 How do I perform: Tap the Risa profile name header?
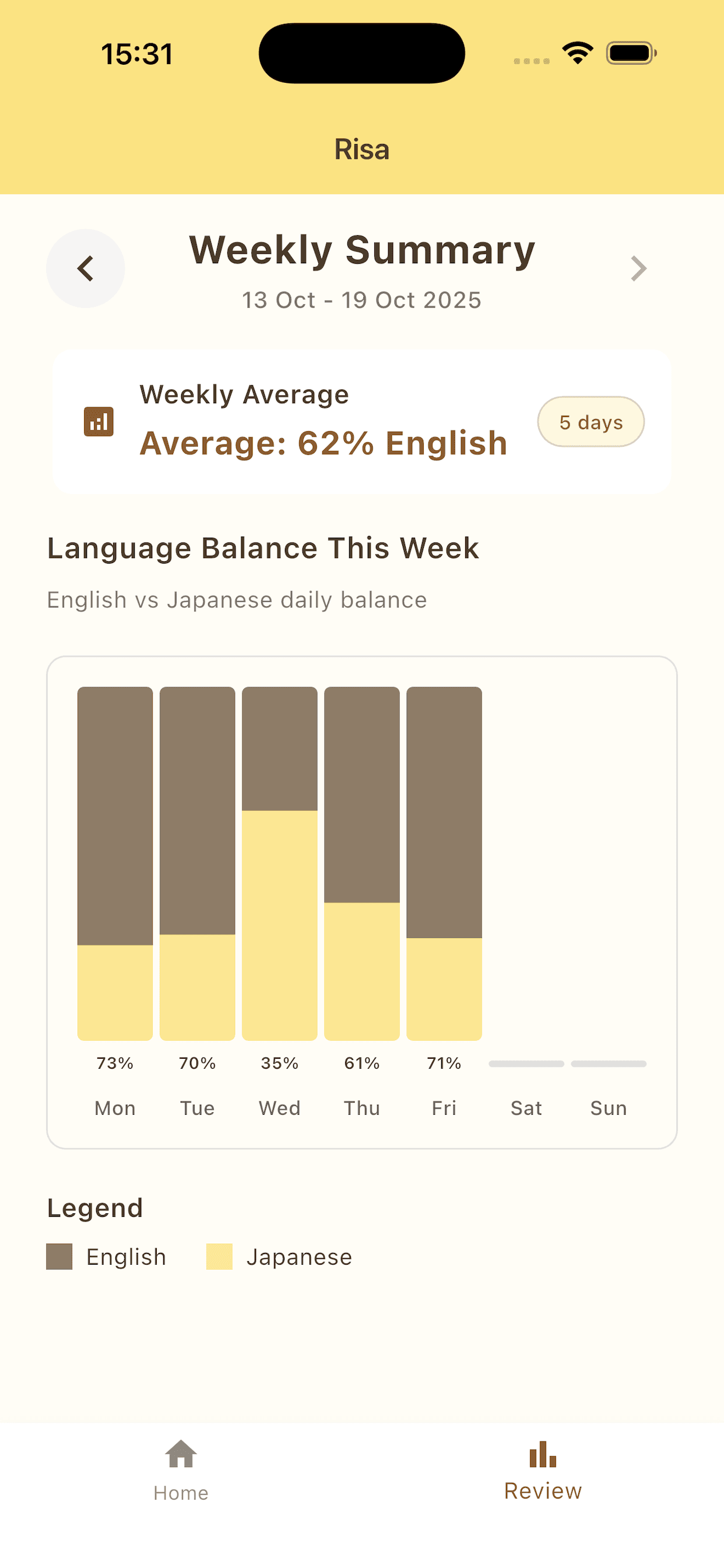pos(362,149)
